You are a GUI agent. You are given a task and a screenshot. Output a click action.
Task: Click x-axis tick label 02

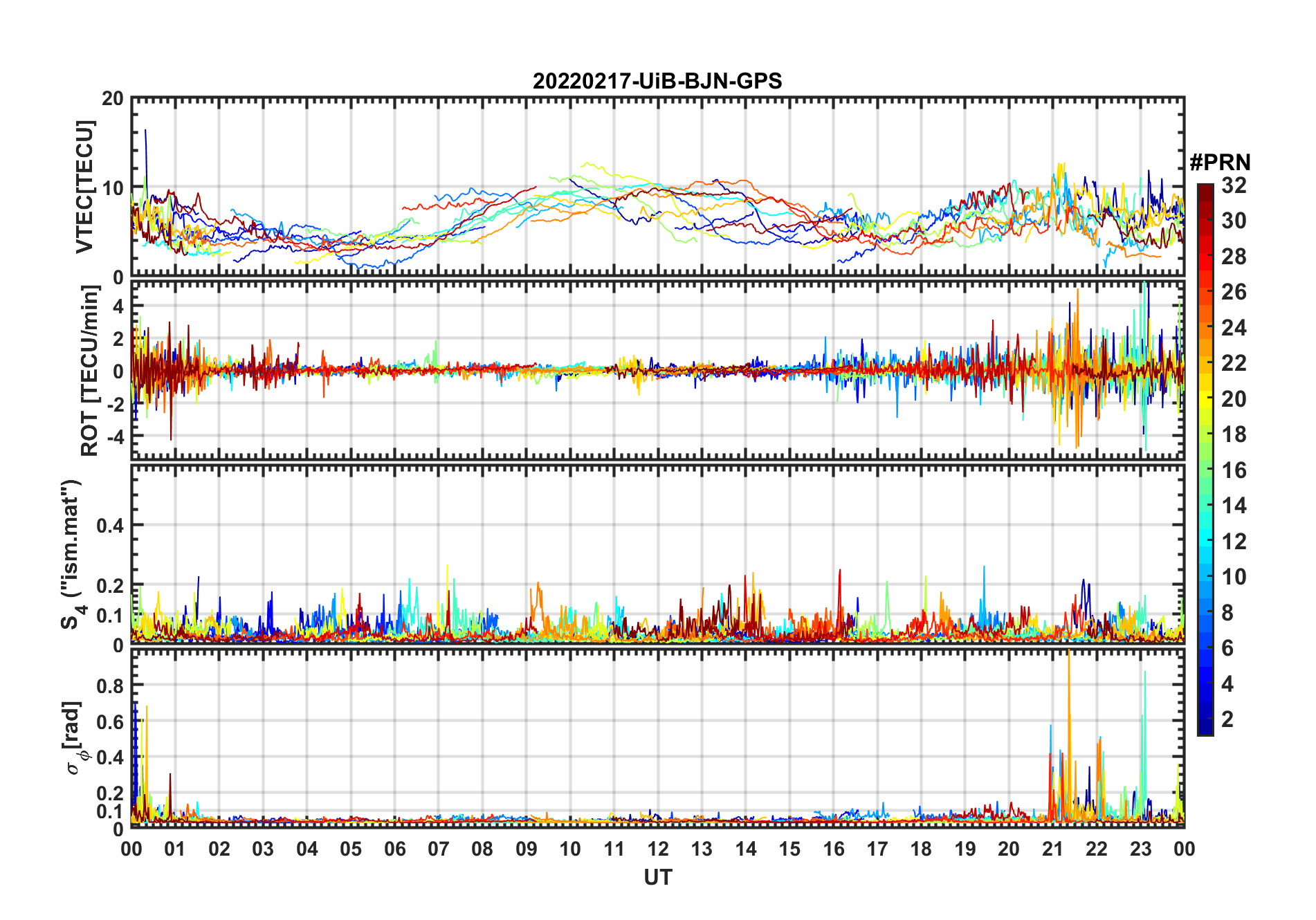tap(219, 849)
